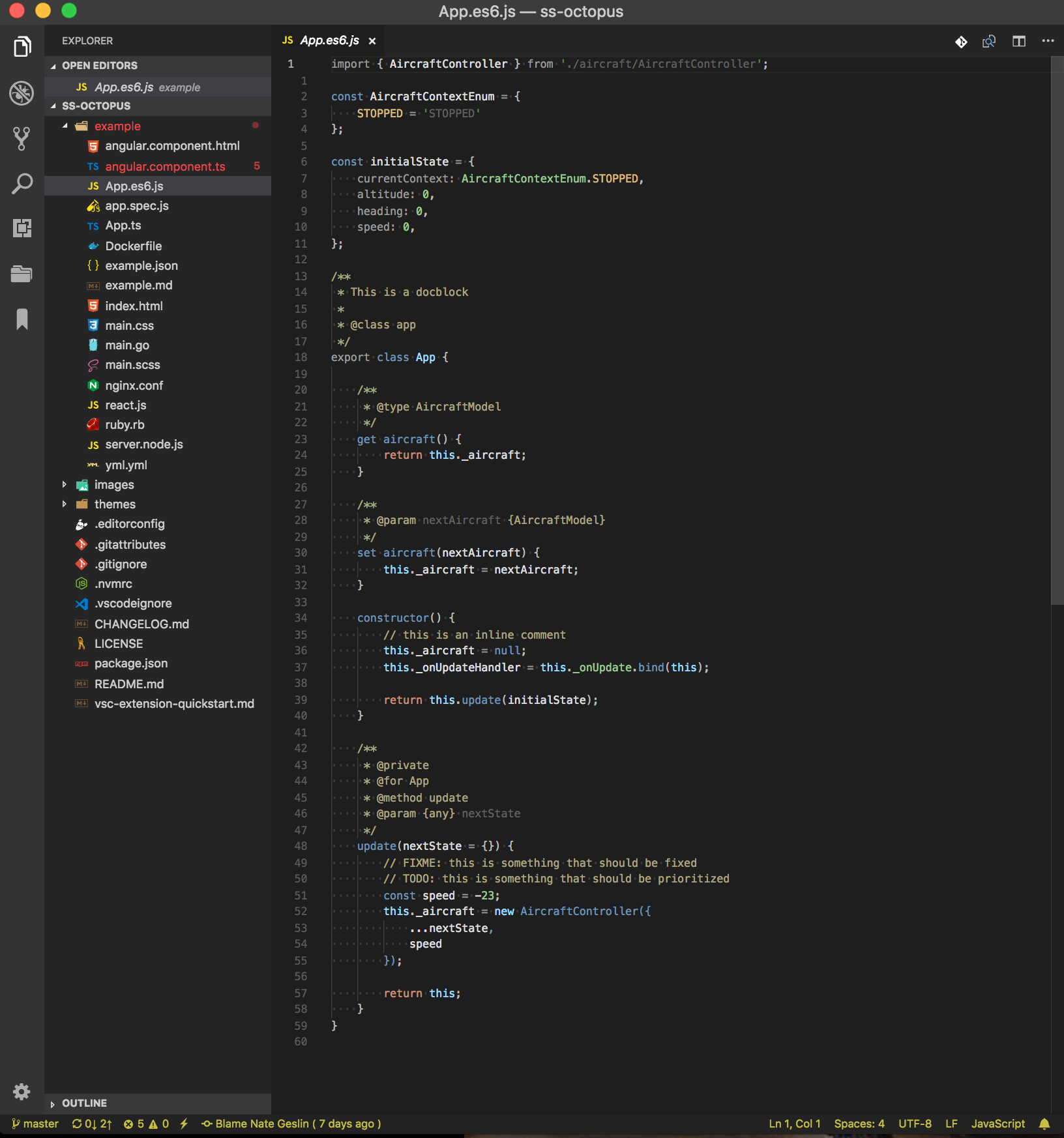Viewport: 1064px width, 1138px height.
Task: Click the editor vertical scrollbar thumb
Action: click(1057, 331)
